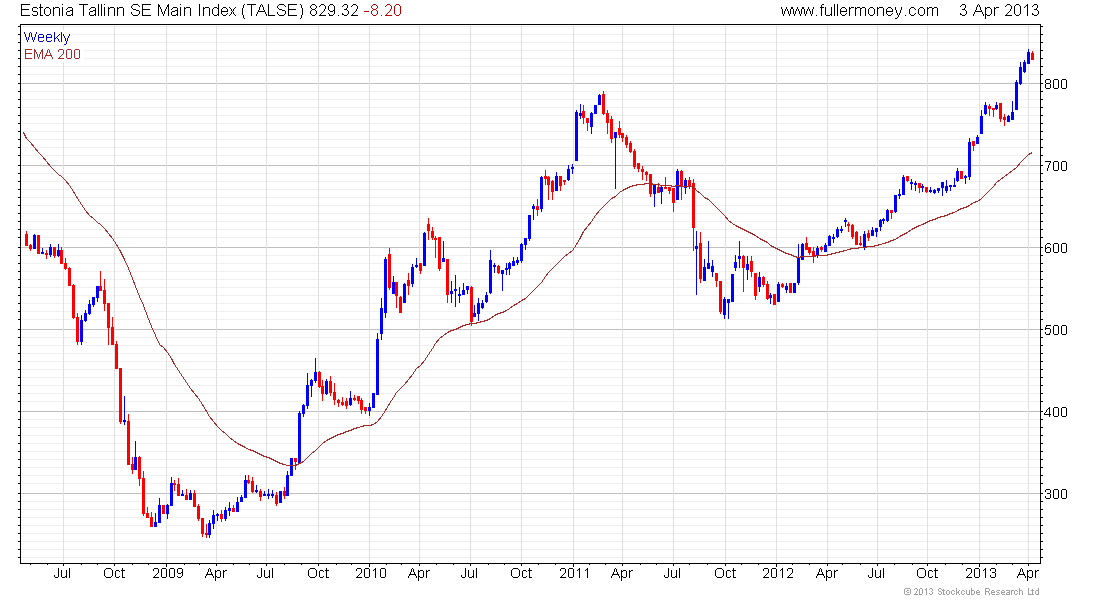Screen dimensions: 1100x600
Task: Select the Apr axis label right after 2012
Action: pos(827,574)
